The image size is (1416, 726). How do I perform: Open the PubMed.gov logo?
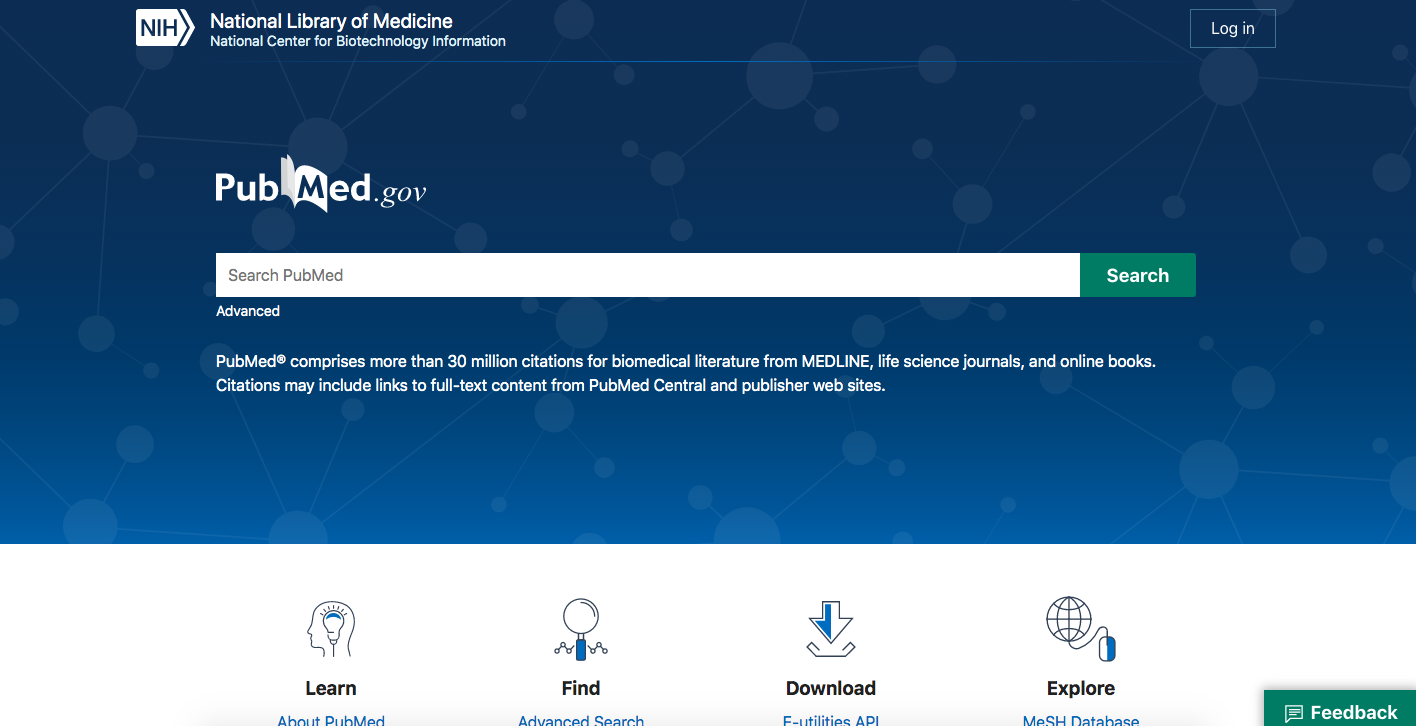(x=320, y=186)
